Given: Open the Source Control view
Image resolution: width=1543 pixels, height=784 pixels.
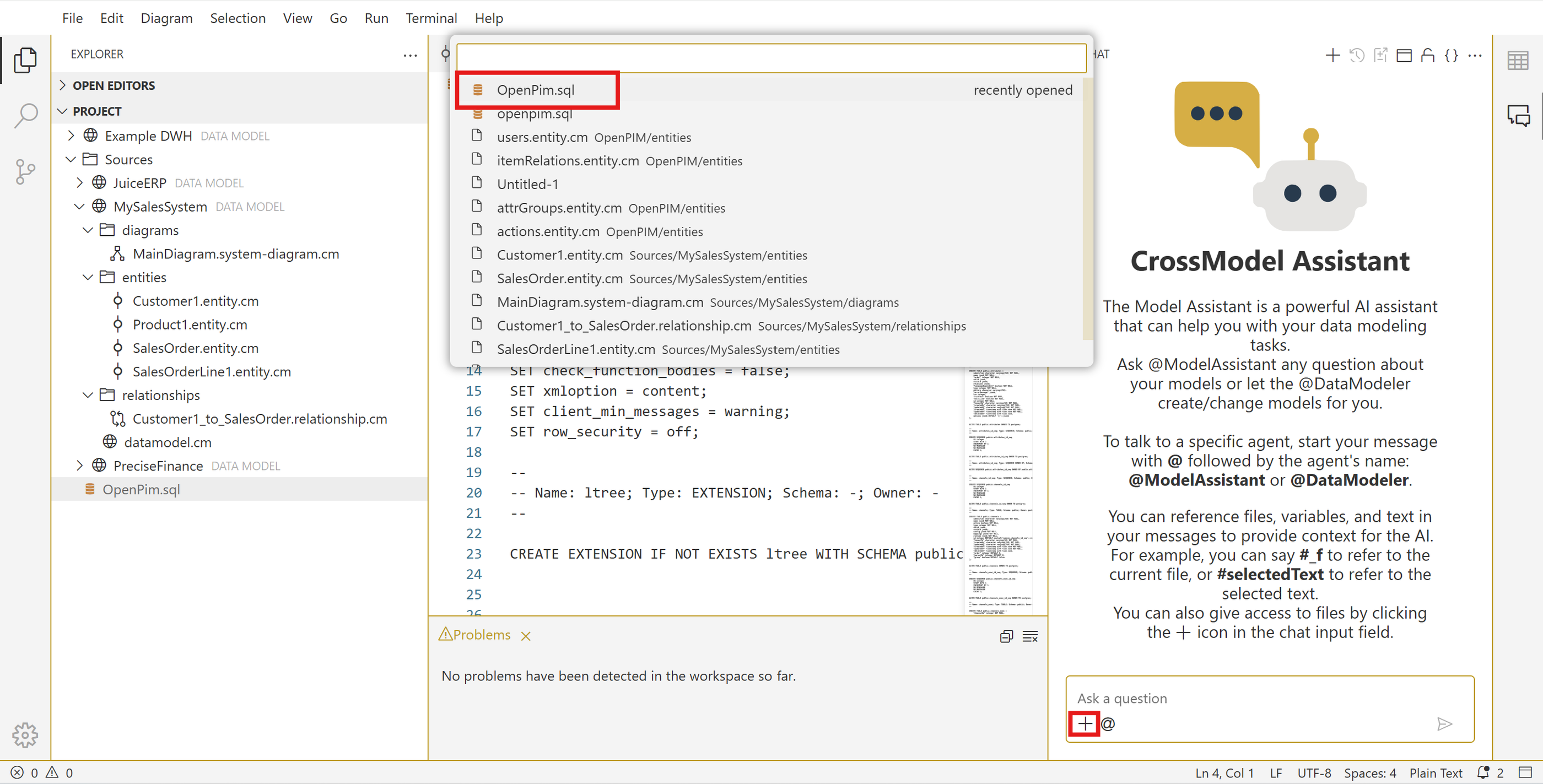Looking at the screenshot, I should click(25, 171).
